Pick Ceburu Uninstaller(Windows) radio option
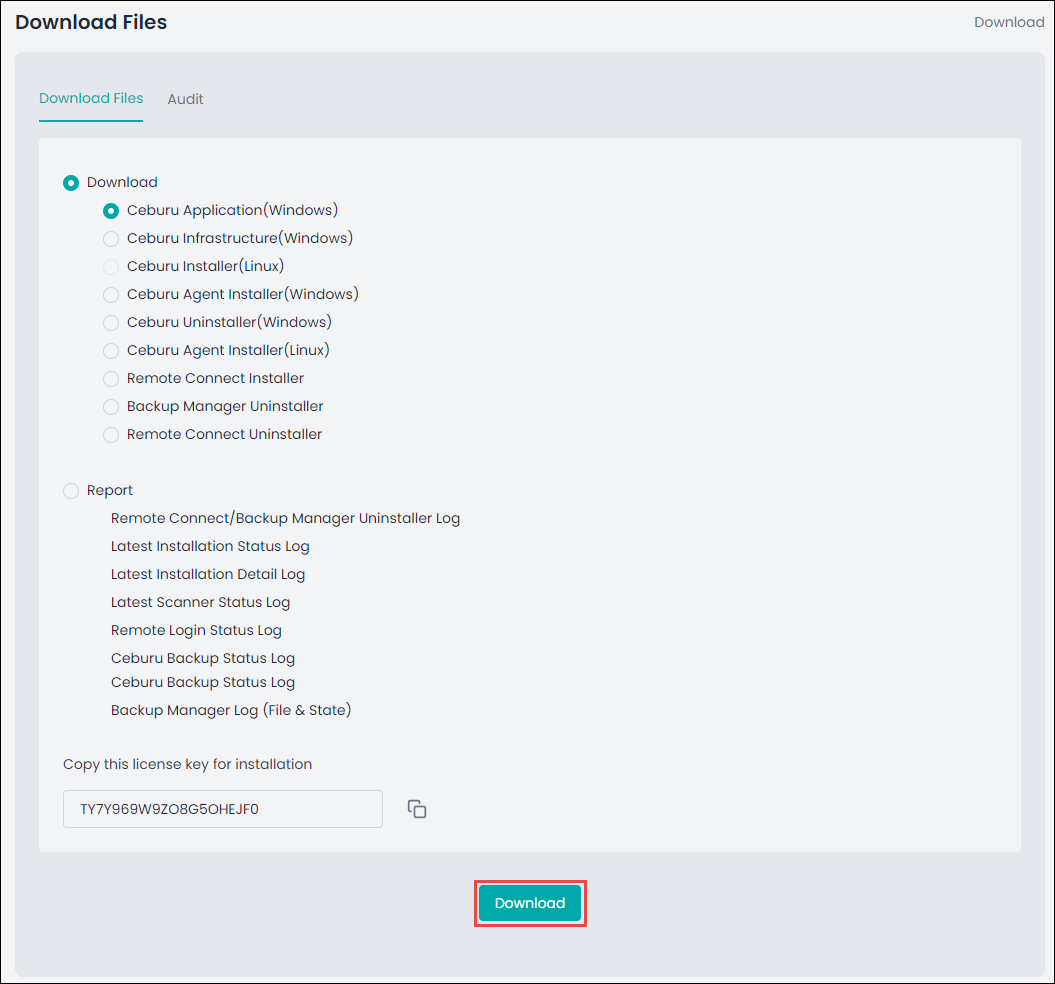This screenshot has height=984, width=1055. pyautogui.click(x=111, y=322)
